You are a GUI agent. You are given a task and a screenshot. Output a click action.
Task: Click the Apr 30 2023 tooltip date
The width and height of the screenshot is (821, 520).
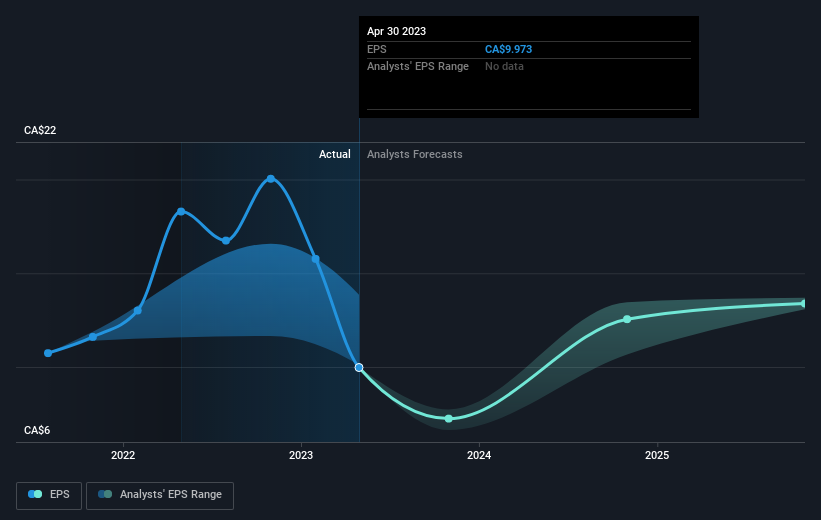click(x=396, y=31)
